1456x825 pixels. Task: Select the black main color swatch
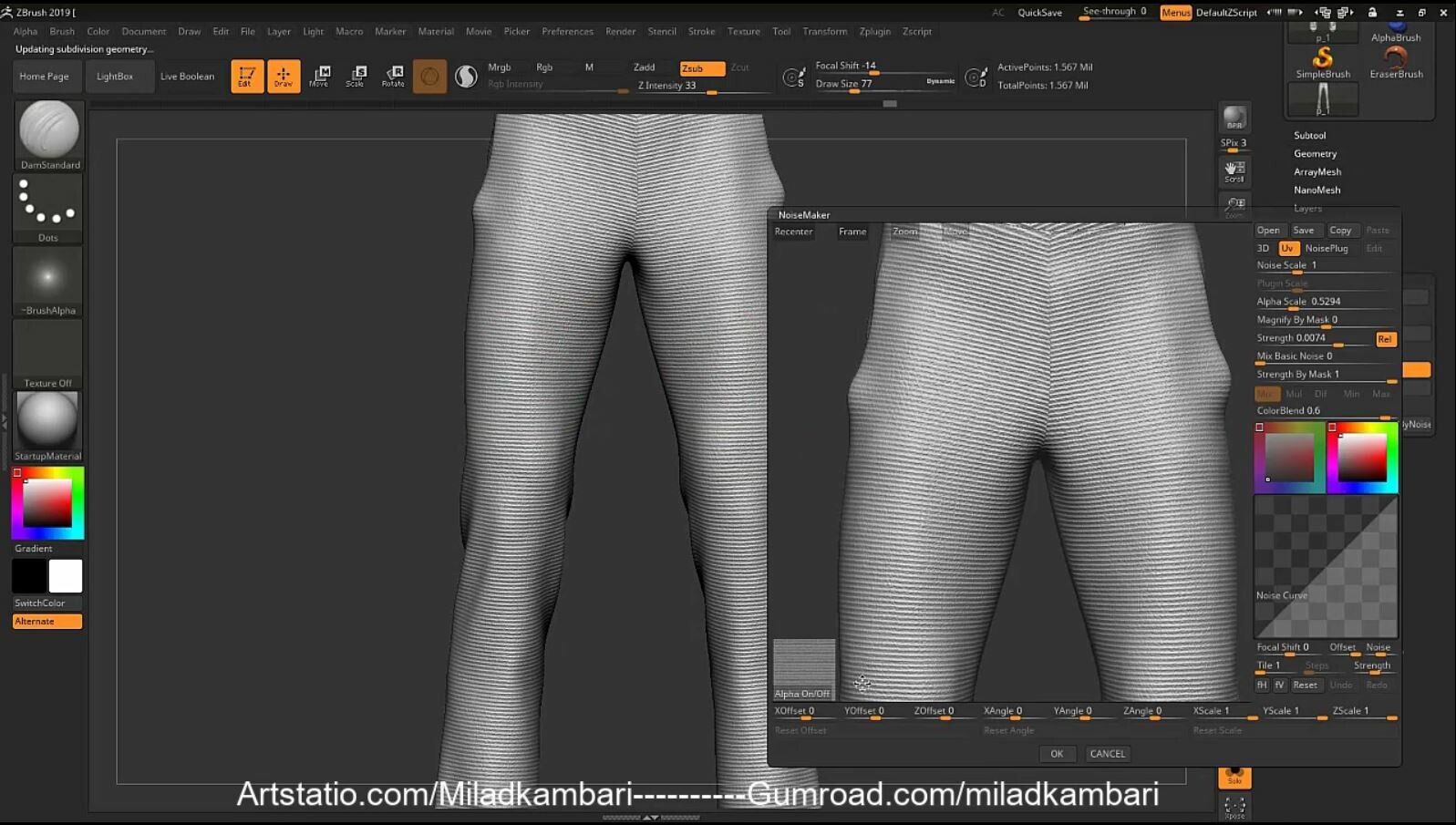[x=29, y=576]
